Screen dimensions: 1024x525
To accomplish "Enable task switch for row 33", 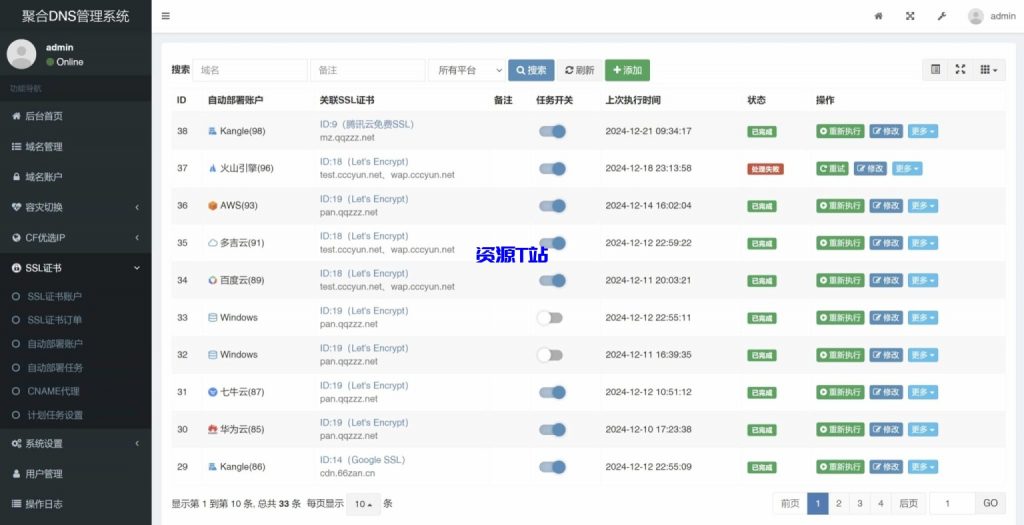I will tap(549, 318).
